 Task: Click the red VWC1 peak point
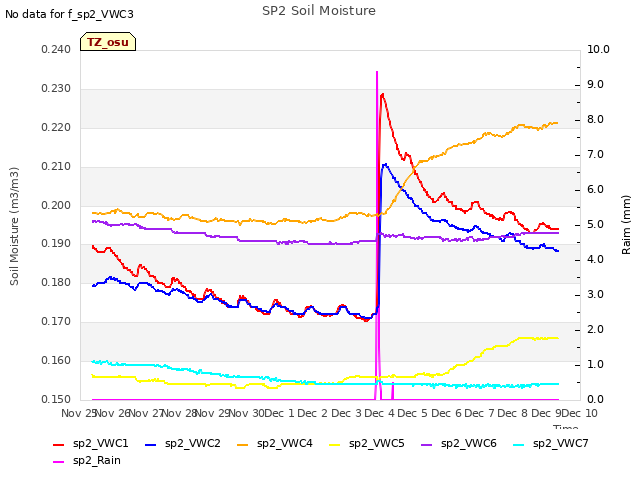coord(382,95)
